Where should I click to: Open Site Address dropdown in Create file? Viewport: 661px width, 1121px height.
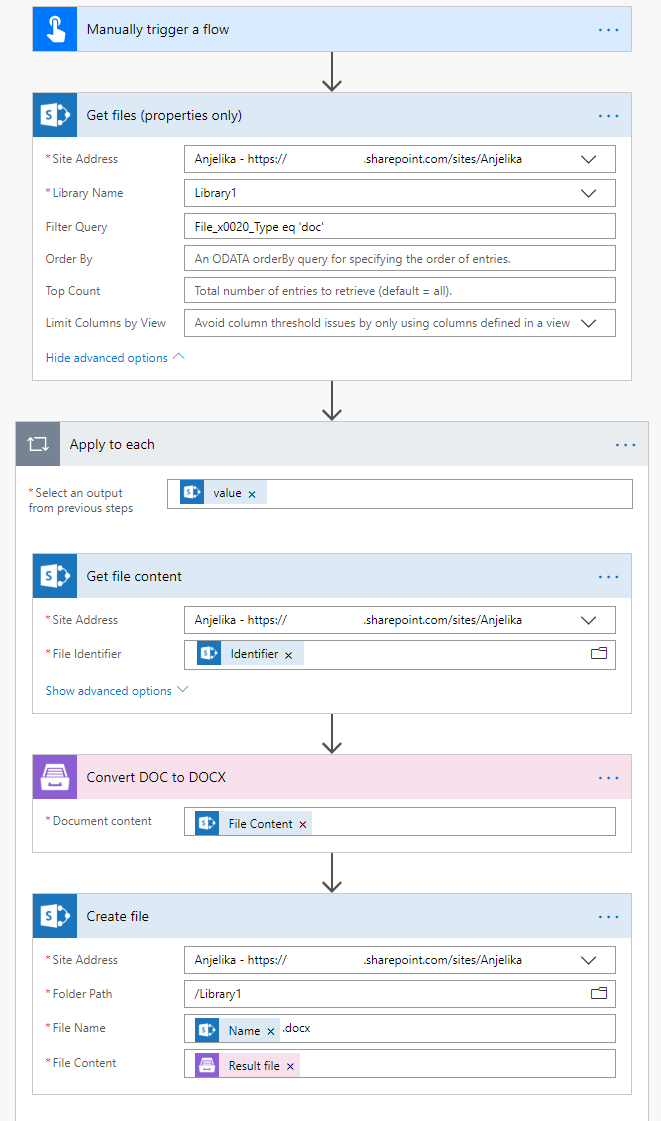click(588, 960)
